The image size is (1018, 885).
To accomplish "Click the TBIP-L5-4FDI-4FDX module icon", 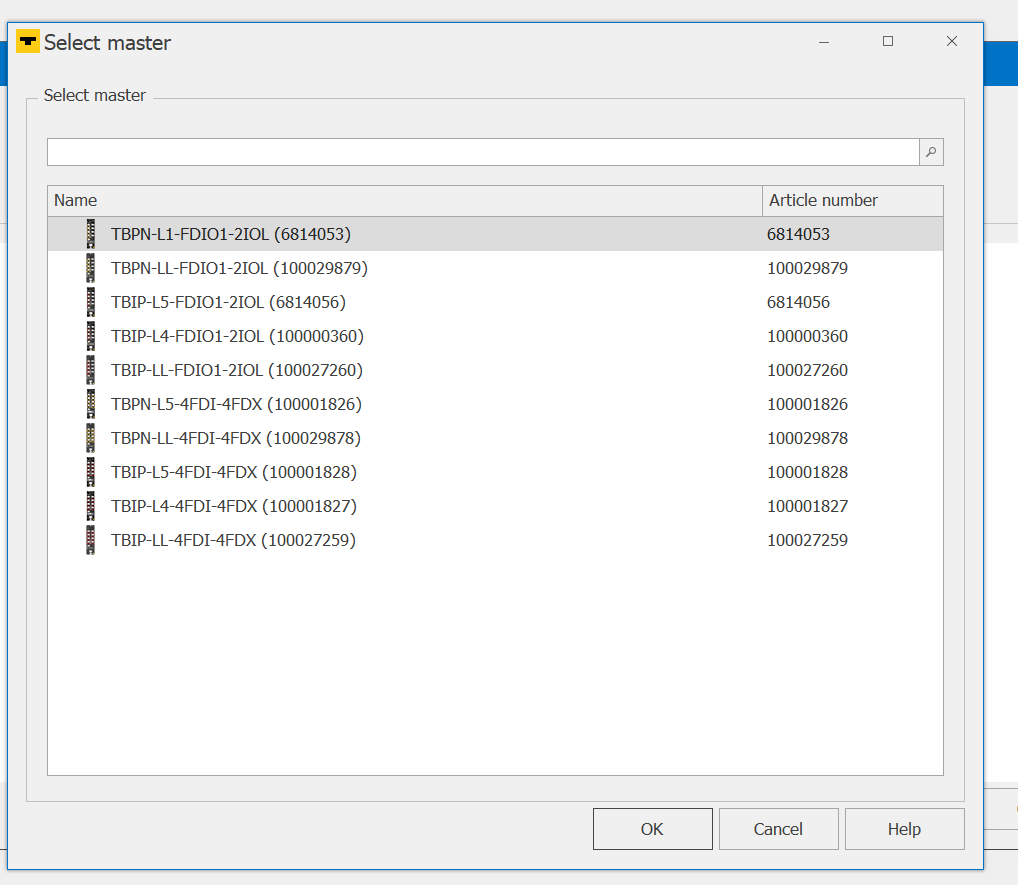I will click(x=91, y=472).
